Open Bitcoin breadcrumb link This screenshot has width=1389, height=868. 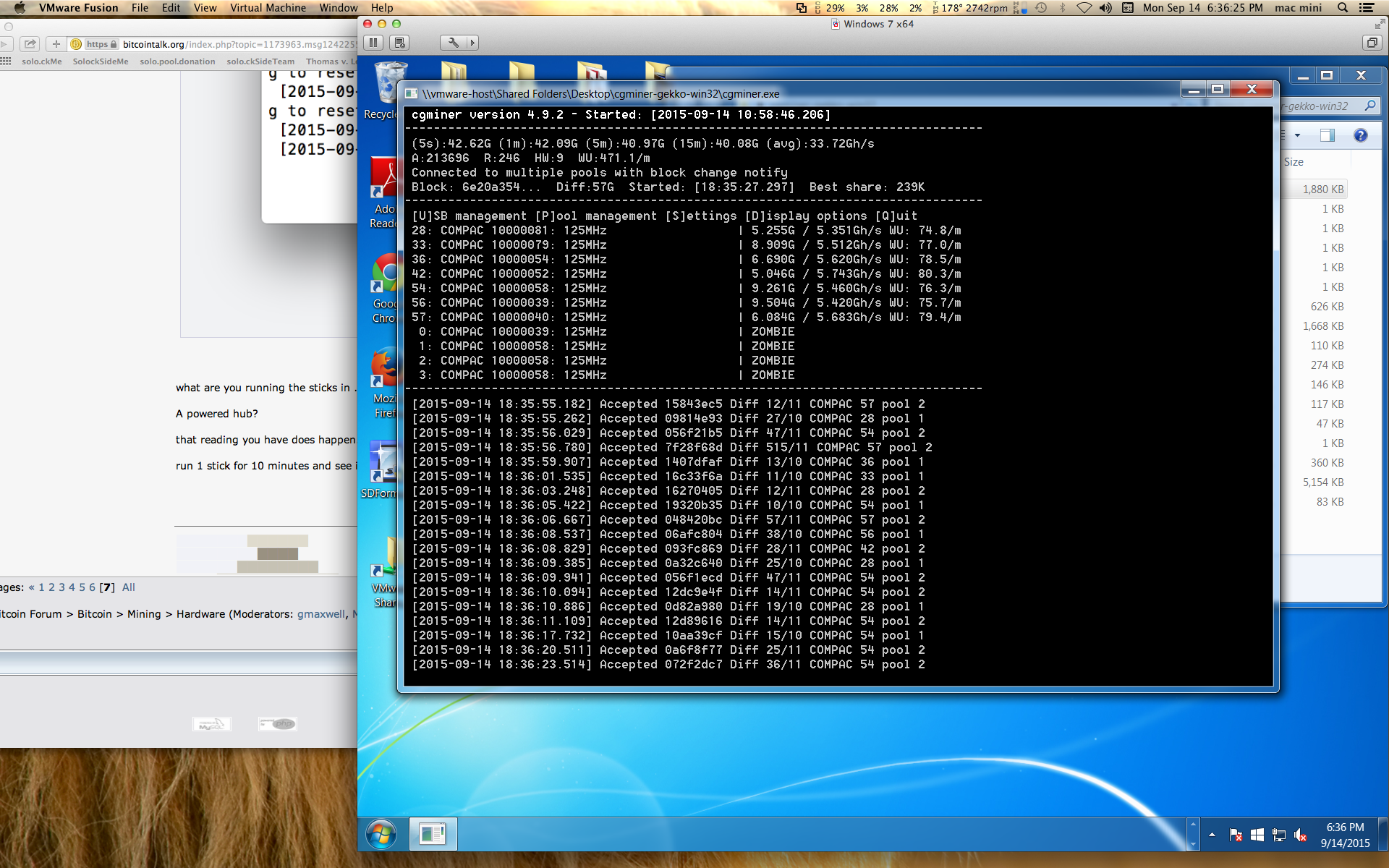(x=95, y=614)
